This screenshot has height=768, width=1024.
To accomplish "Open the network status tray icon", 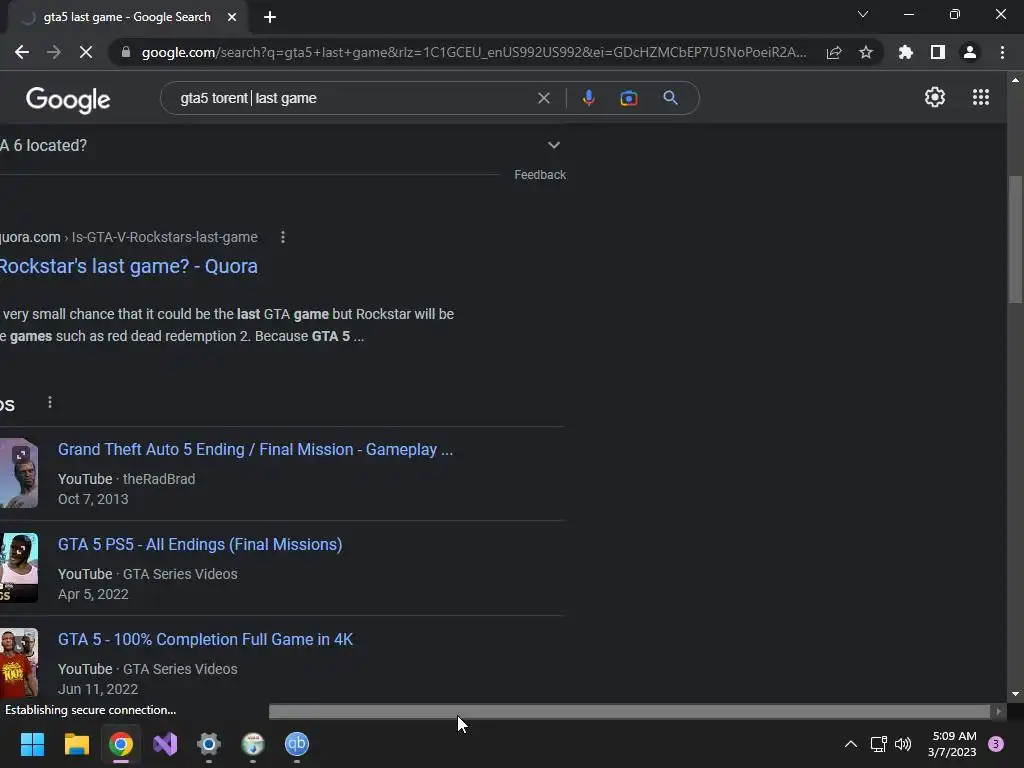I will pyautogui.click(x=878, y=744).
